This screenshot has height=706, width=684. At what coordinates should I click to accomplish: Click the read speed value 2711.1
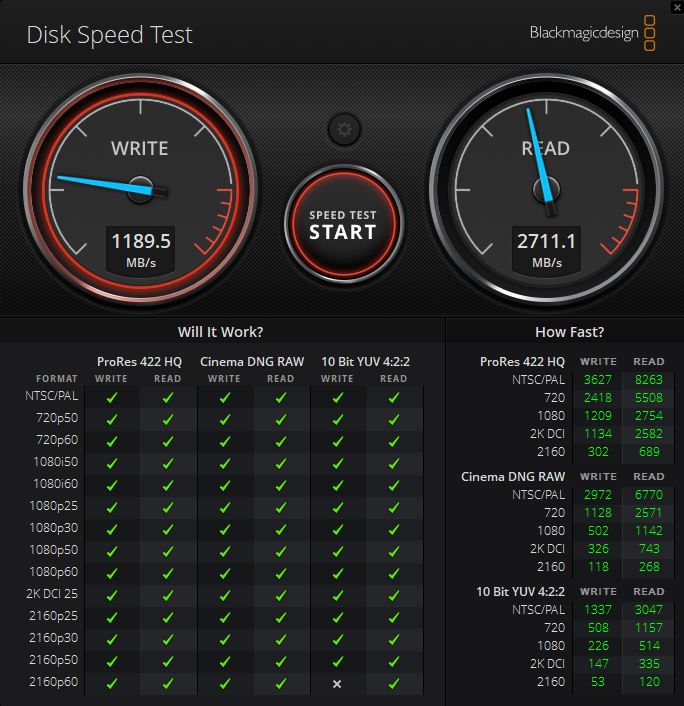pos(546,241)
